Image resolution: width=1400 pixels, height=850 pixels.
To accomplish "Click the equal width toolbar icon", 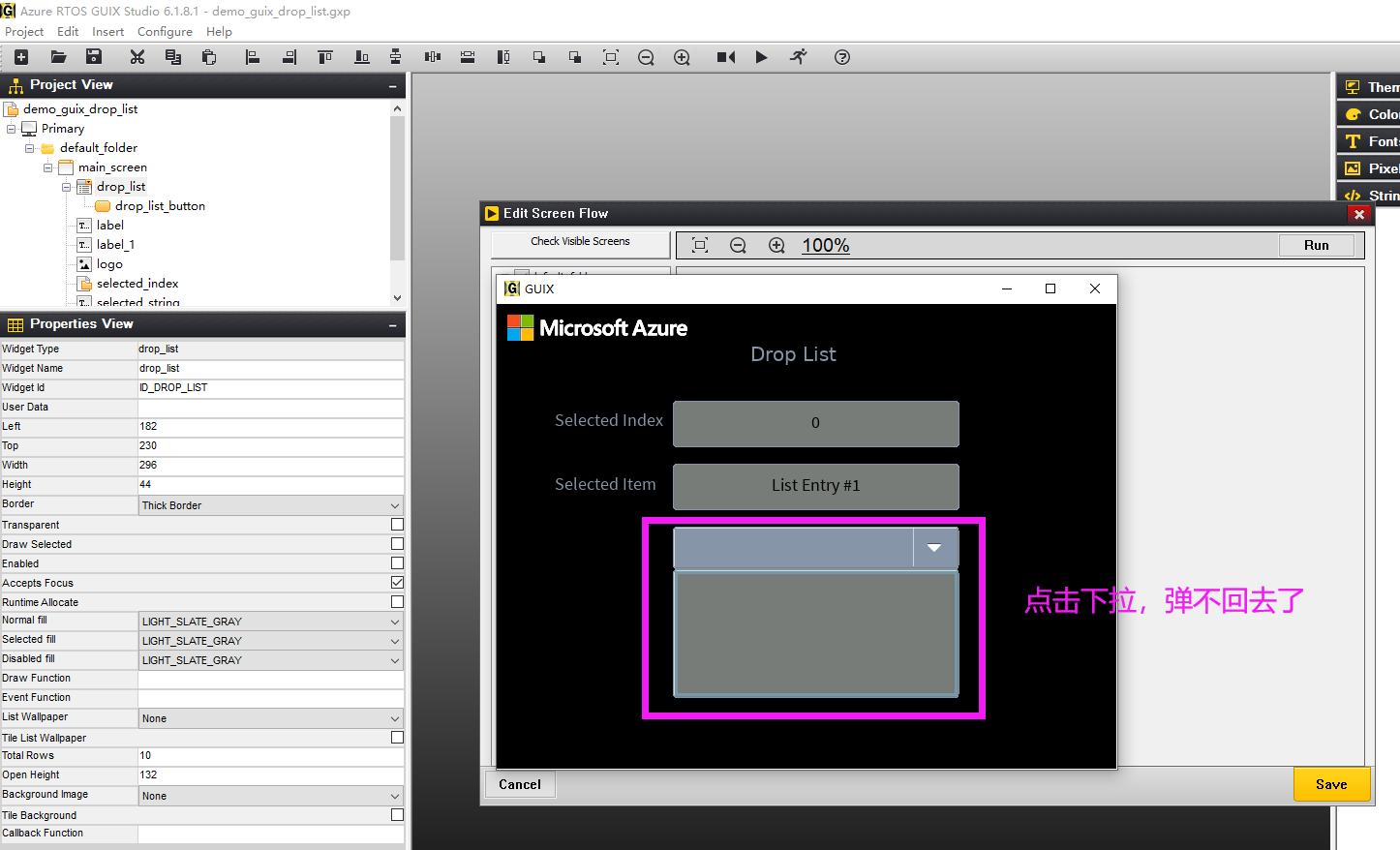I will point(468,57).
